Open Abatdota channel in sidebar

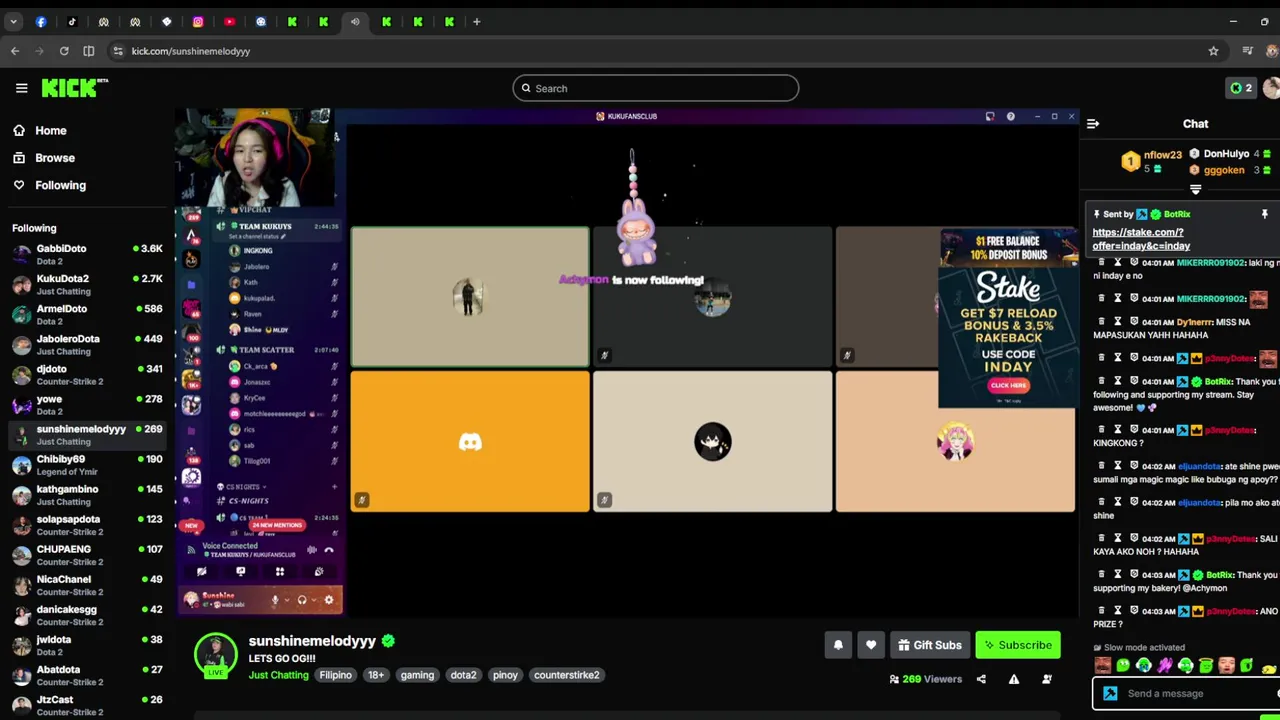85,674
